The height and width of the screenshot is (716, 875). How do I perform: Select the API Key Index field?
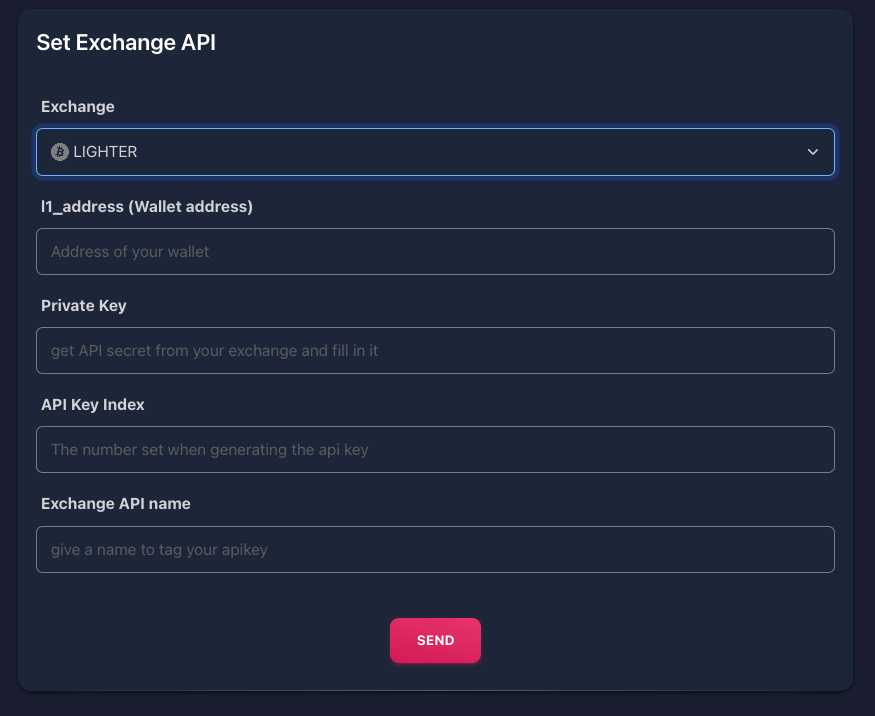coord(435,450)
